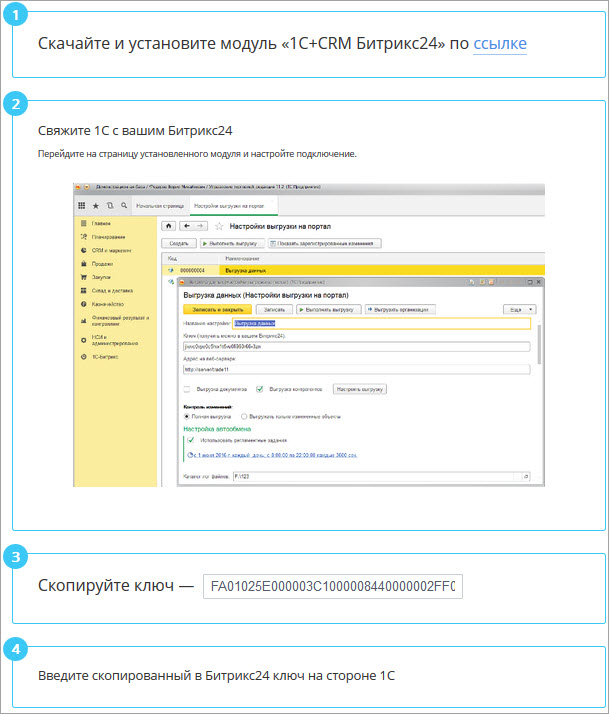
Task: Click the Название настройки input field
Action: click(382, 323)
